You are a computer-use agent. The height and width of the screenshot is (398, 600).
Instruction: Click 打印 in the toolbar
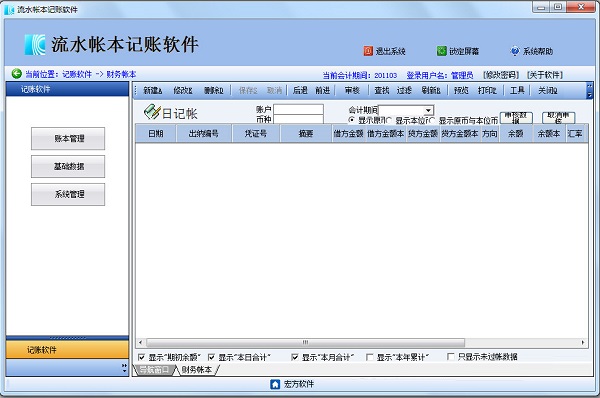(x=487, y=91)
